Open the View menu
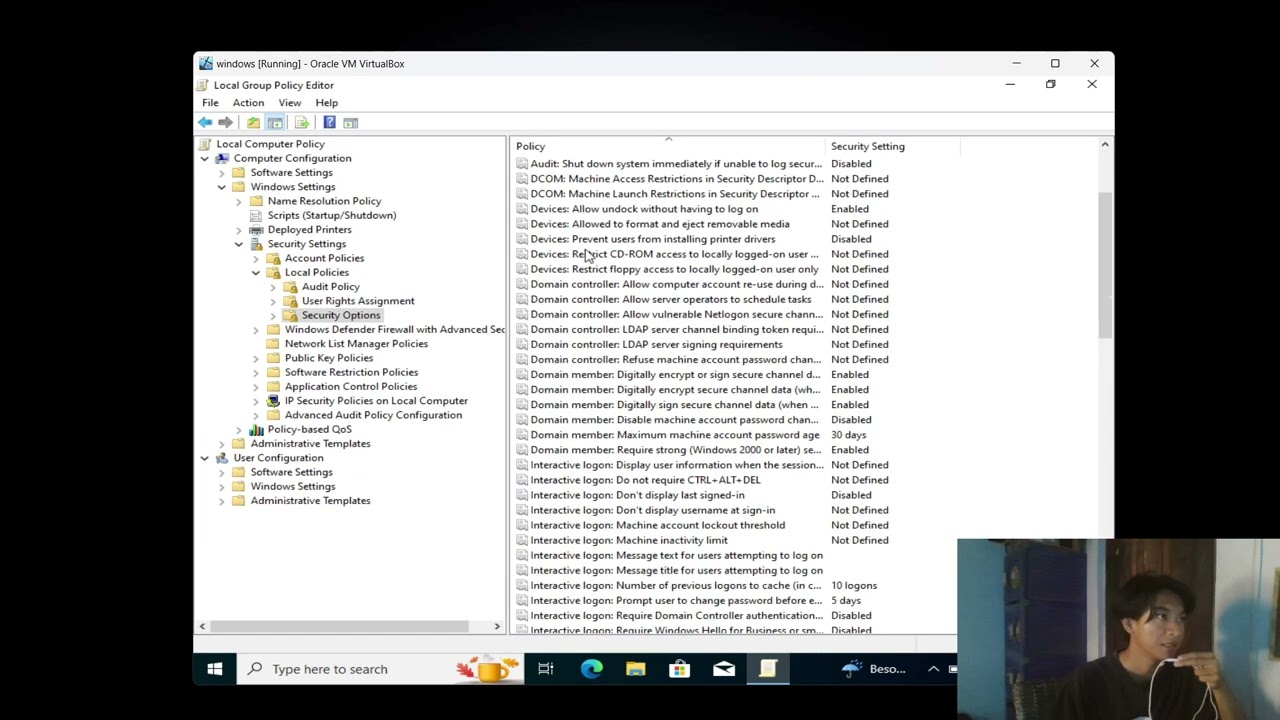Image resolution: width=1280 pixels, height=720 pixels. [289, 103]
